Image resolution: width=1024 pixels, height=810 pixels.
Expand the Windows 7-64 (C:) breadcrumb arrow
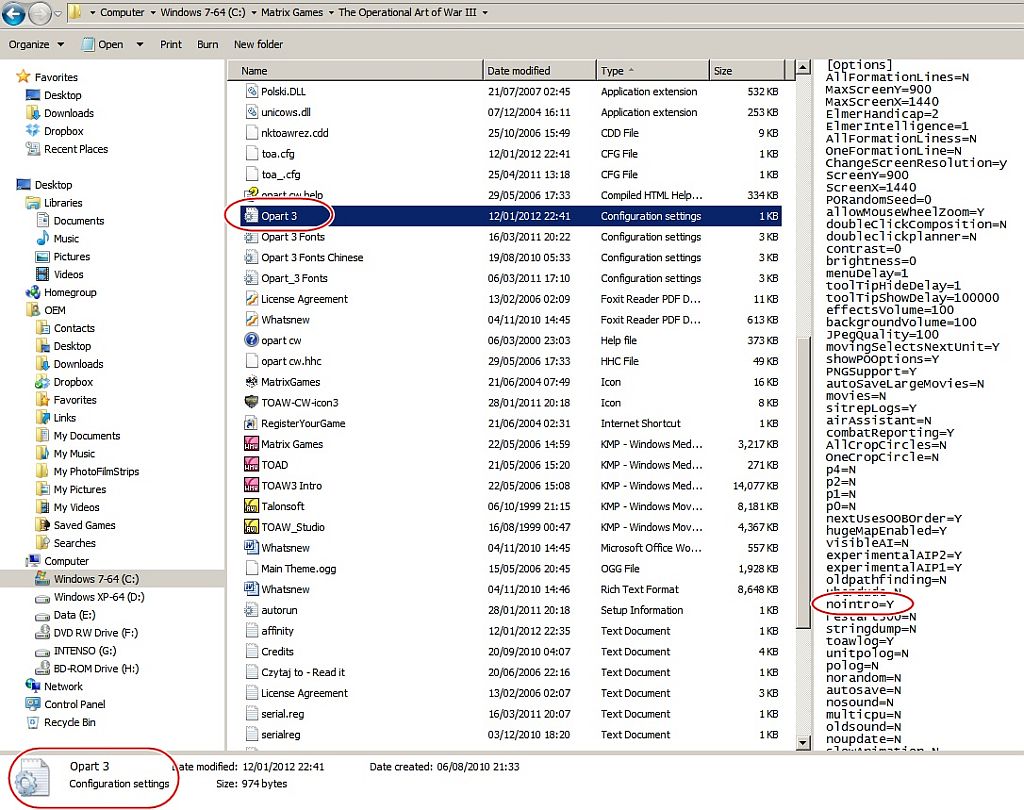[253, 12]
